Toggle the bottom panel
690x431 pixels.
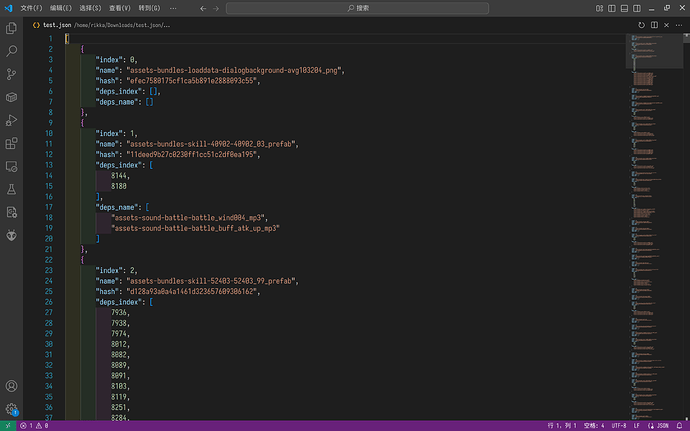(x=624, y=8)
